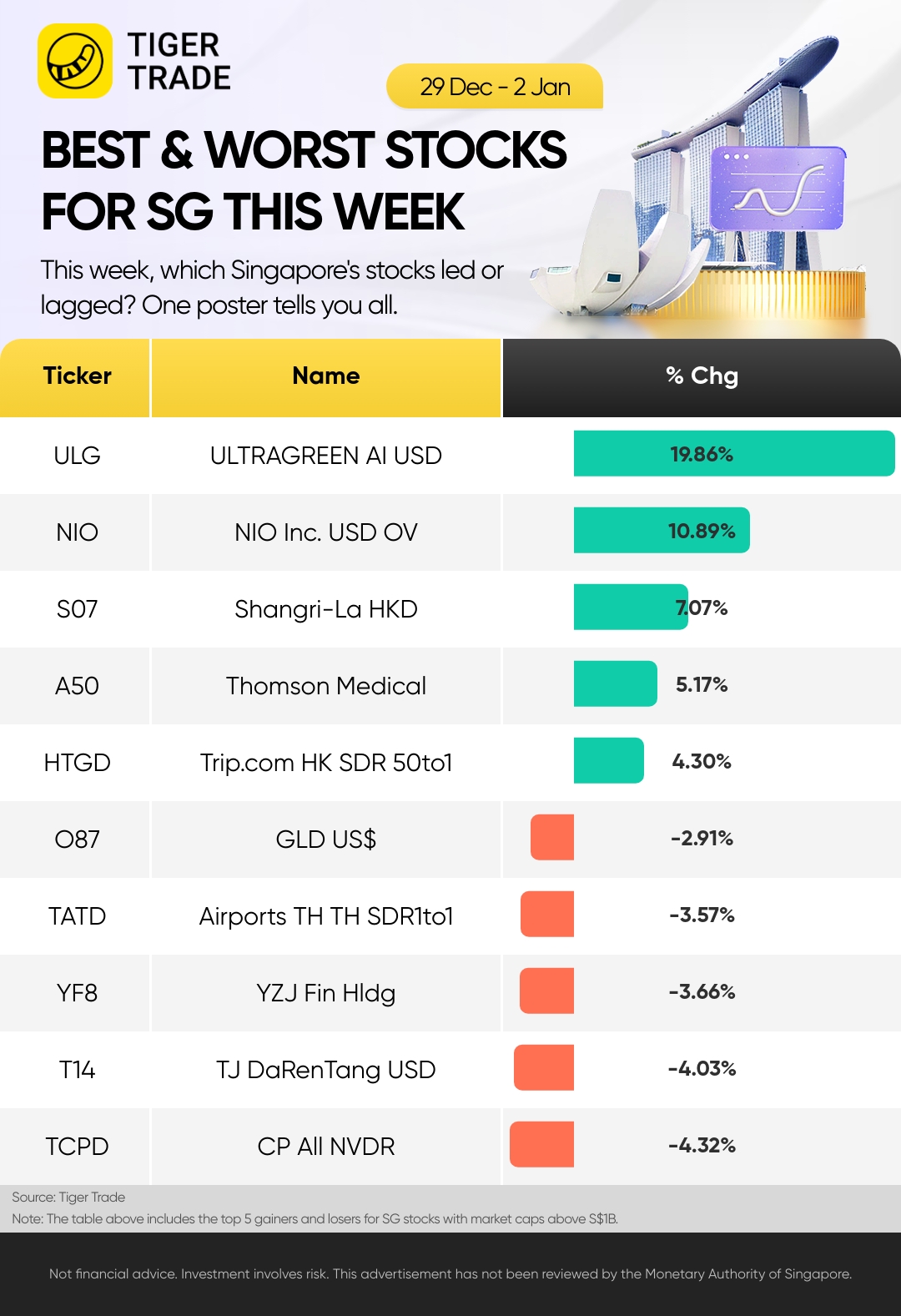Select the Shangri-La HKD name
The image size is (901, 1316).
click(326, 609)
